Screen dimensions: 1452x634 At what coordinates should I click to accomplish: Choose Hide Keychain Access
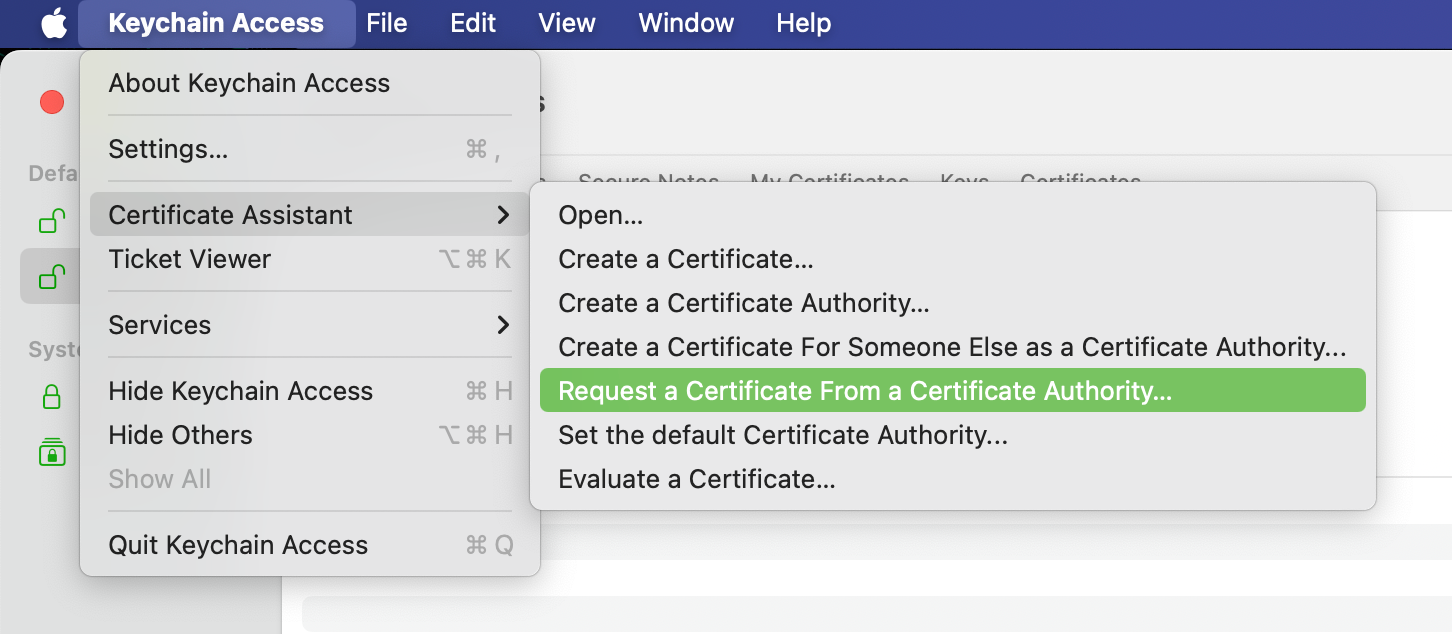(310, 391)
